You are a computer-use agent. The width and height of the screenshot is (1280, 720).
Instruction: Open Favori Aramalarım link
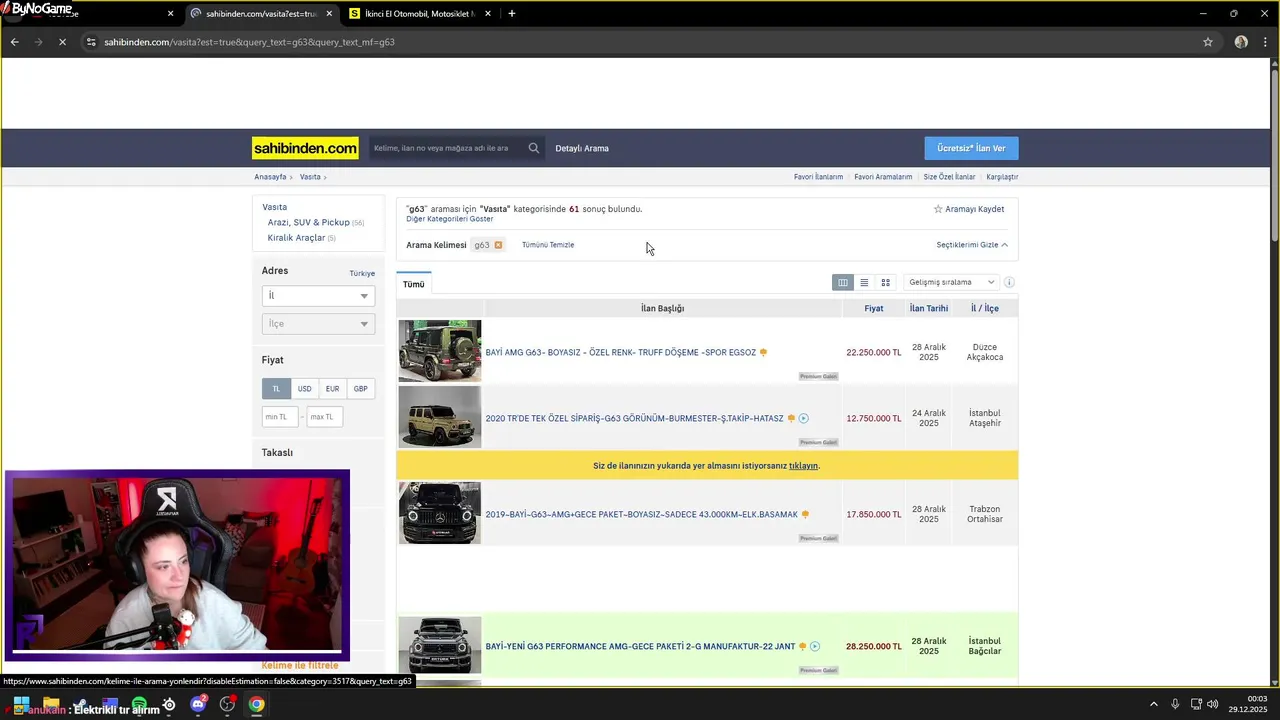coord(883,177)
